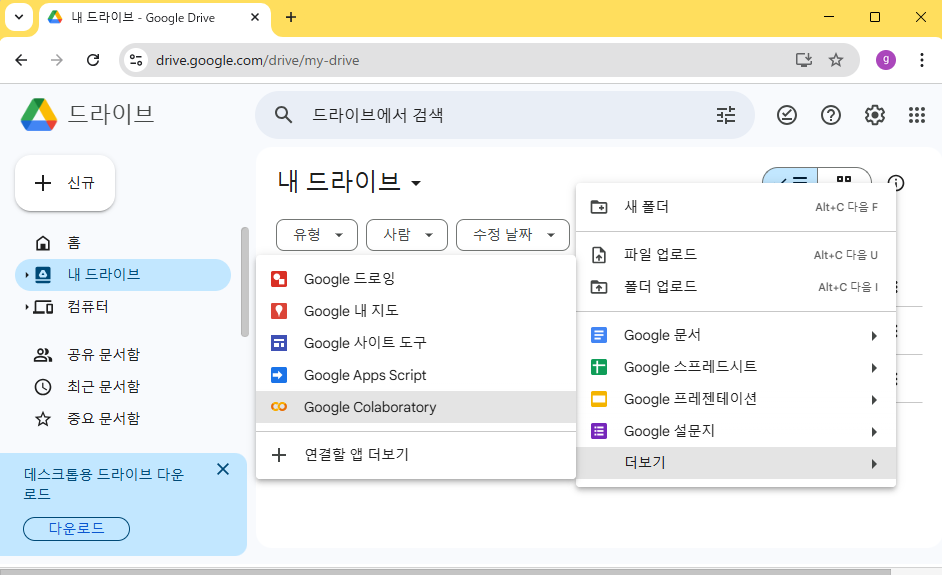Viewport: 942px width, 575px height.
Task: Click the Google 내 지도 pin icon
Action: pyautogui.click(x=279, y=311)
